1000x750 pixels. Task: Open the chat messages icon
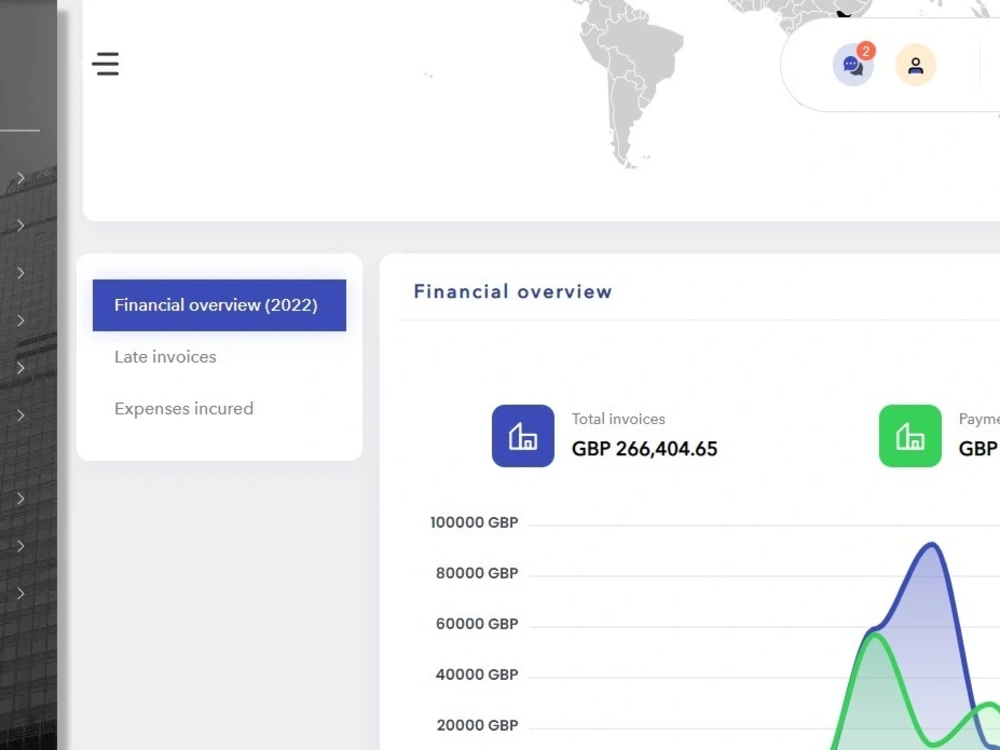tap(852, 65)
